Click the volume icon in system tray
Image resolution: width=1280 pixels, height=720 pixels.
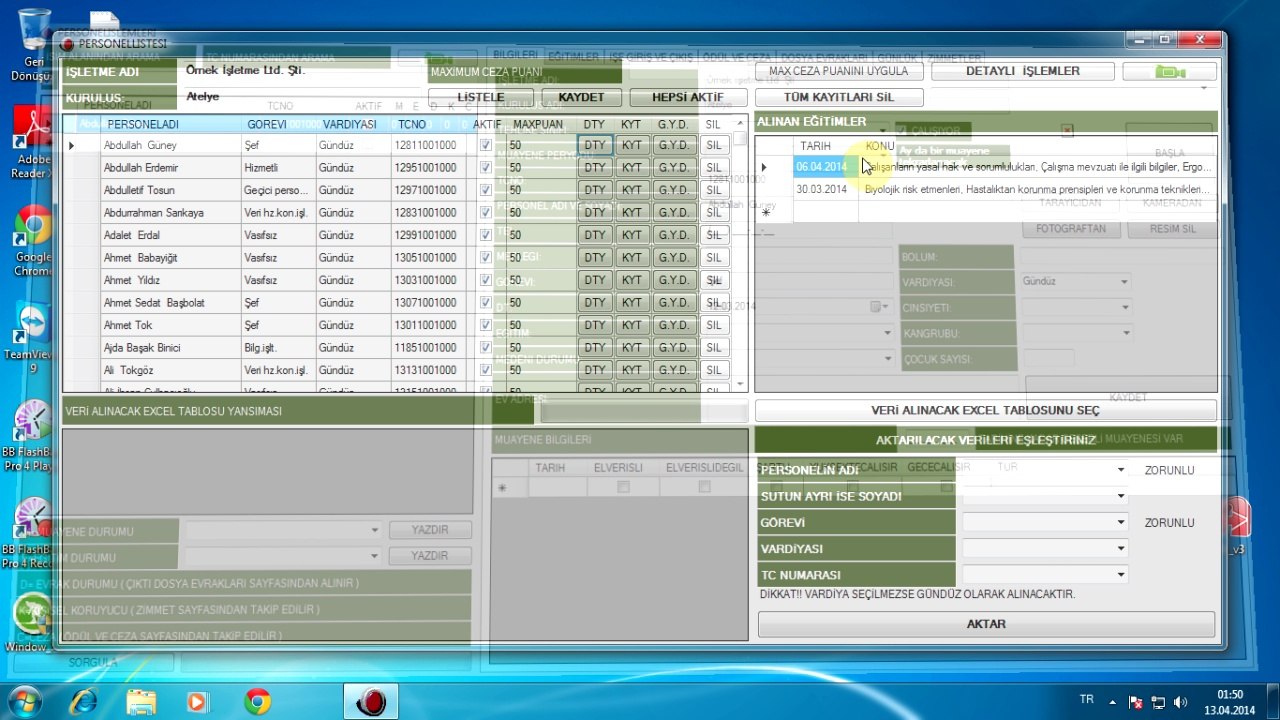[x=1180, y=702]
